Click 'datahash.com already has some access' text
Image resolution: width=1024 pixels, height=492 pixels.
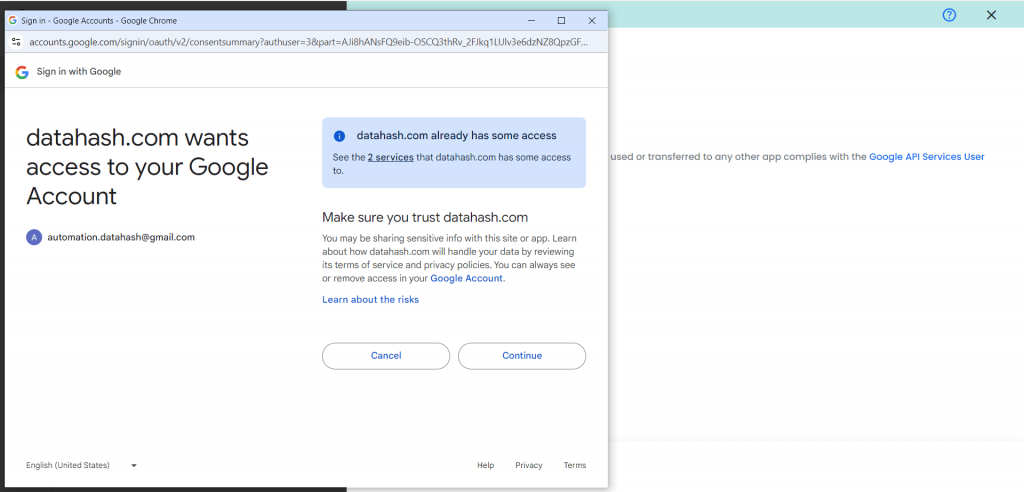pos(456,136)
